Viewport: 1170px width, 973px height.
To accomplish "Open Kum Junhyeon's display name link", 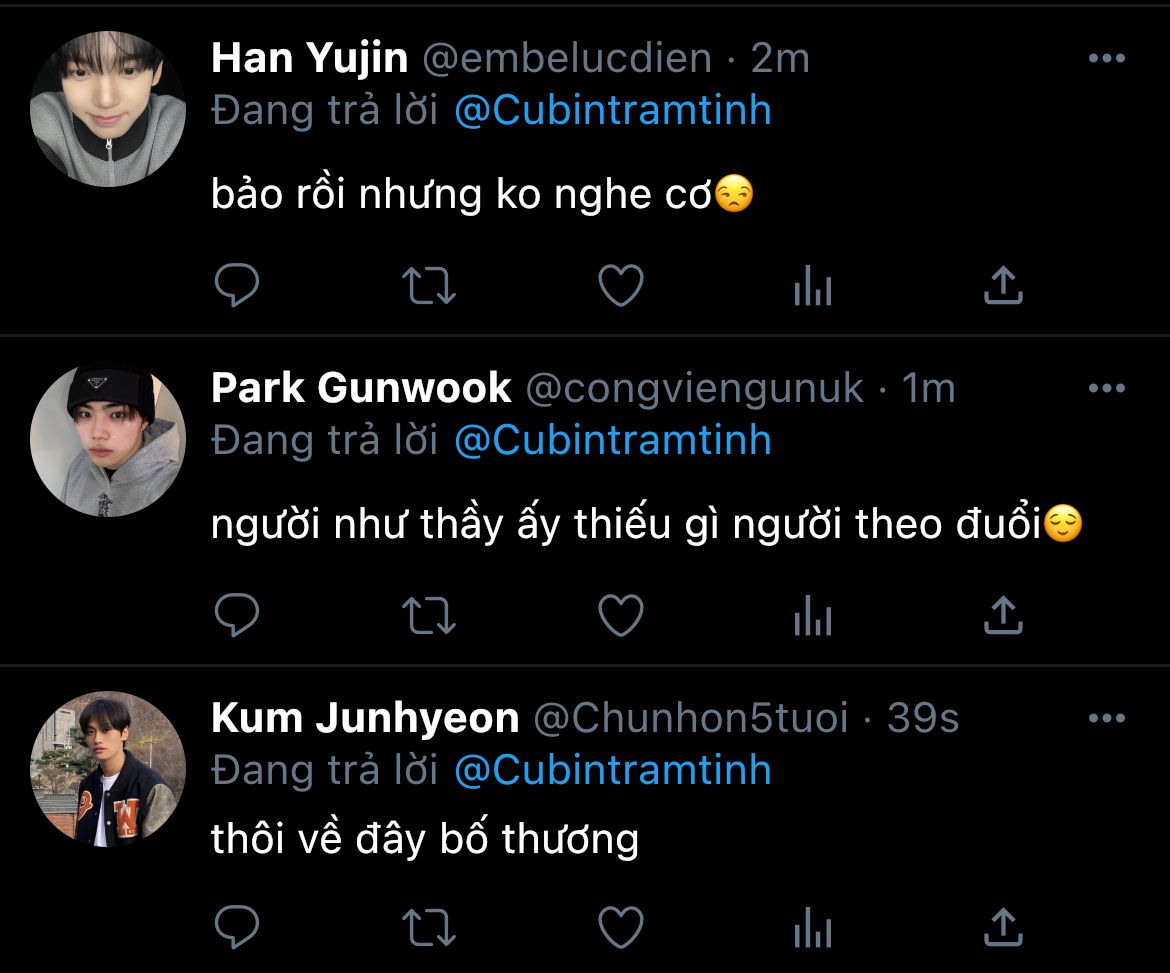I will pos(365,718).
